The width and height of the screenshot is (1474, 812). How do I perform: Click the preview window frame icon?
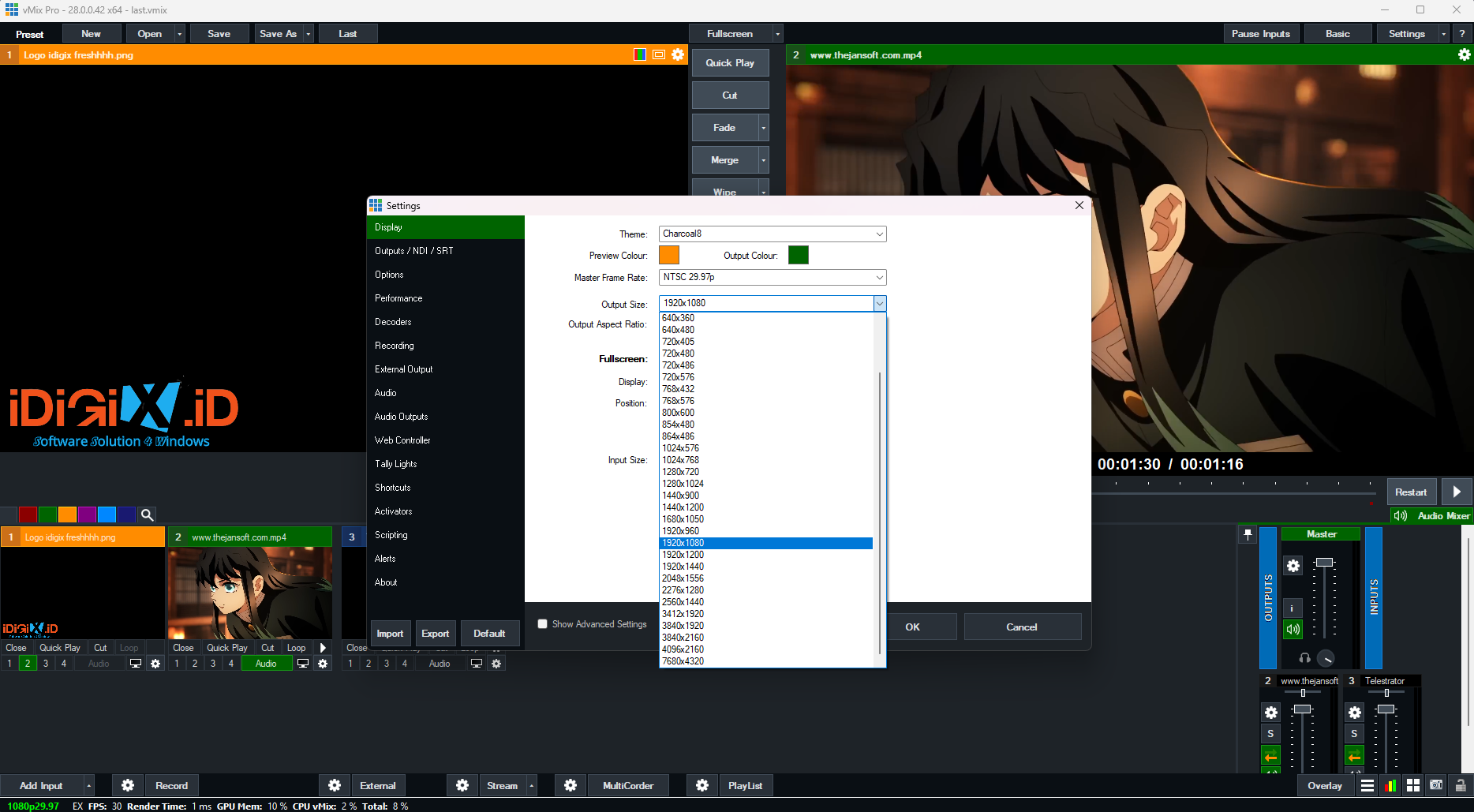[x=659, y=54]
